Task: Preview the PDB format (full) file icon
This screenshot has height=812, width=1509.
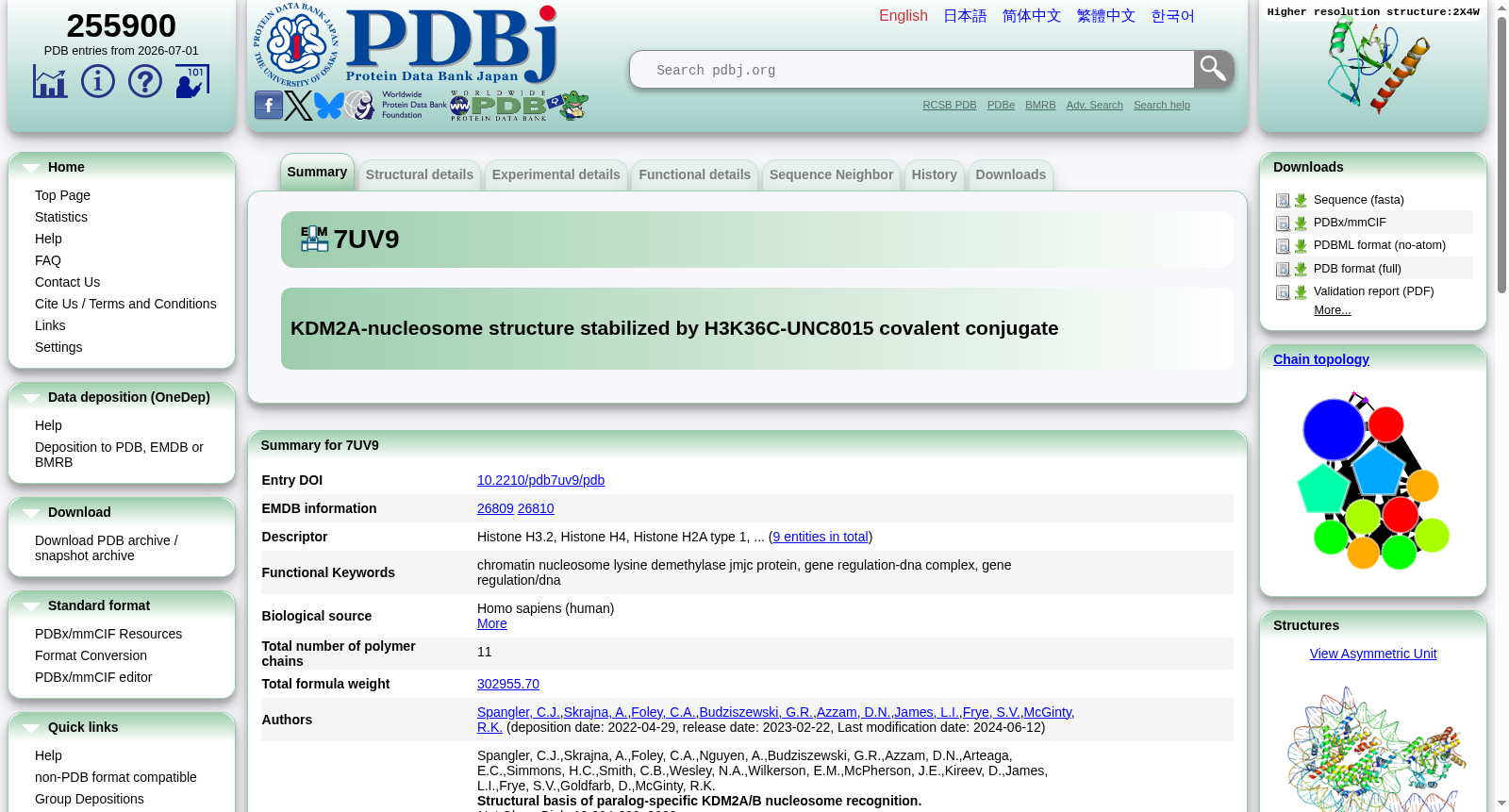Action: pyautogui.click(x=1283, y=270)
